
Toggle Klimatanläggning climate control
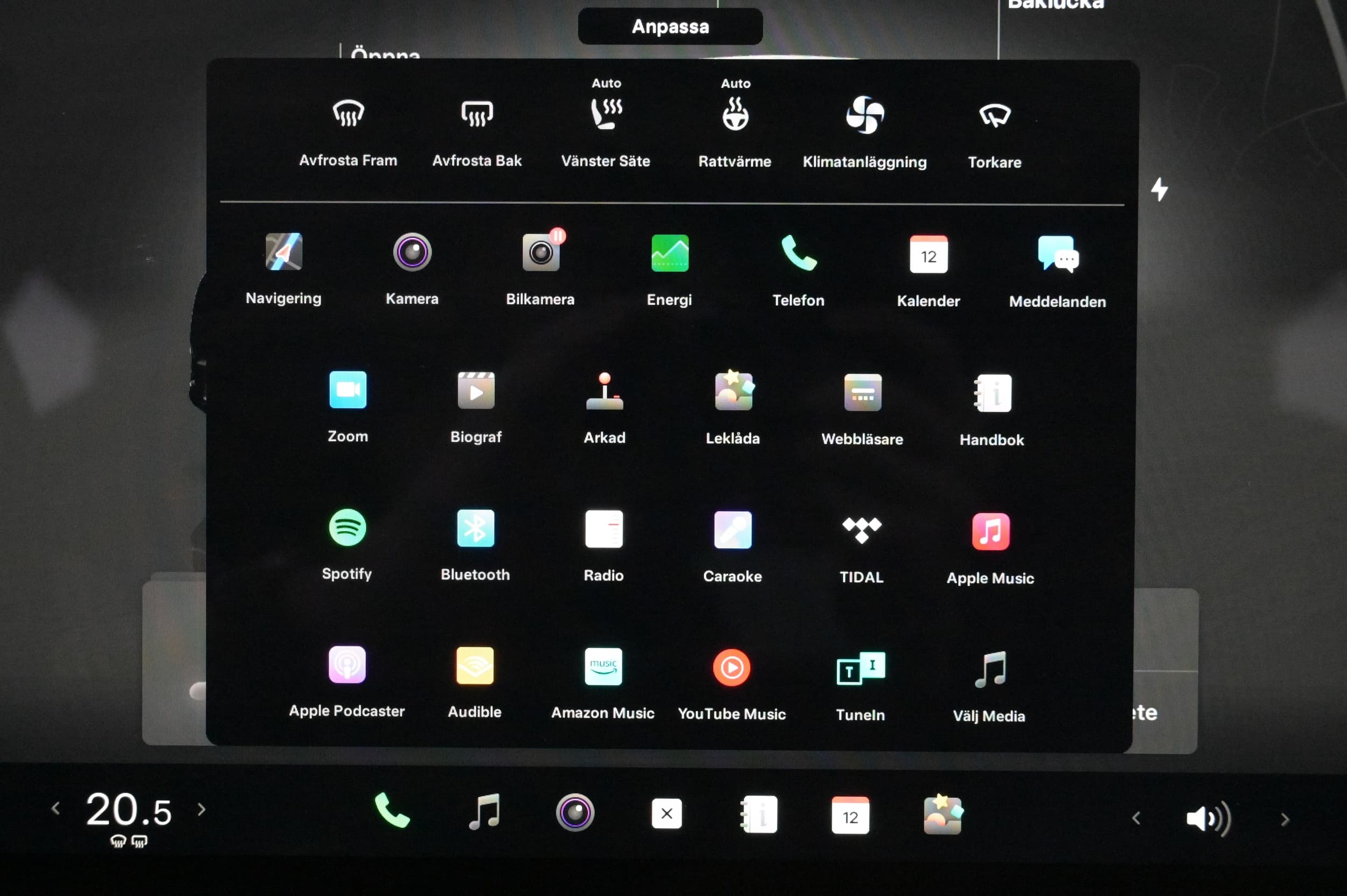[865, 114]
